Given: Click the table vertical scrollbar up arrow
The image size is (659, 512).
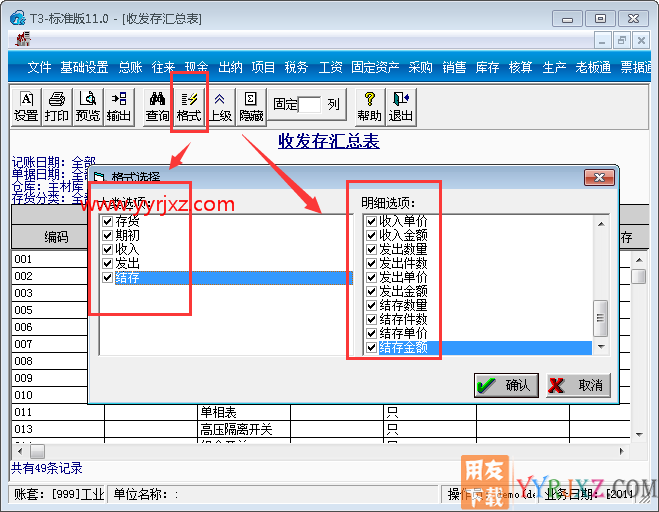Looking at the screenshot, I should (x=639, y=260).
